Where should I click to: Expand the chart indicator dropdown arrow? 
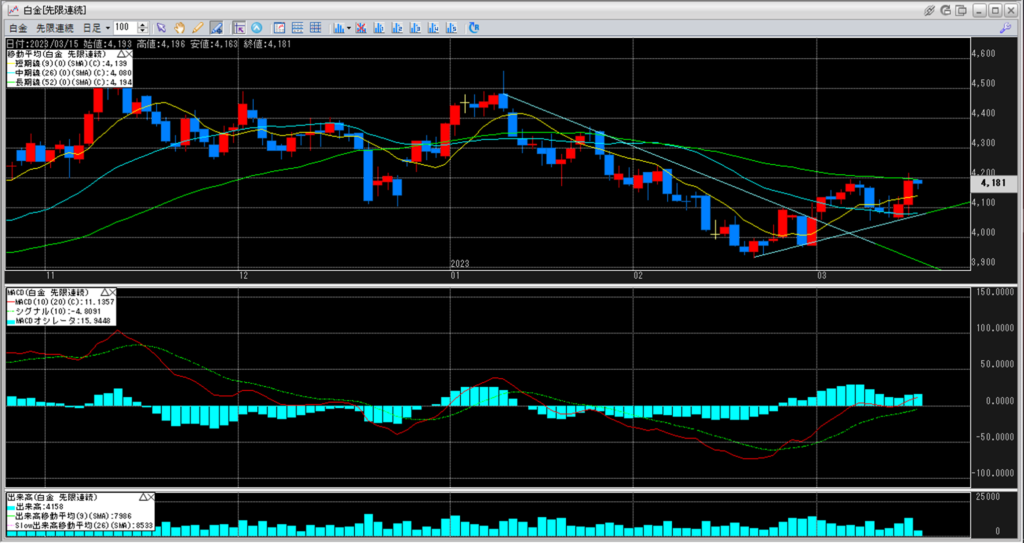(348, 27)
